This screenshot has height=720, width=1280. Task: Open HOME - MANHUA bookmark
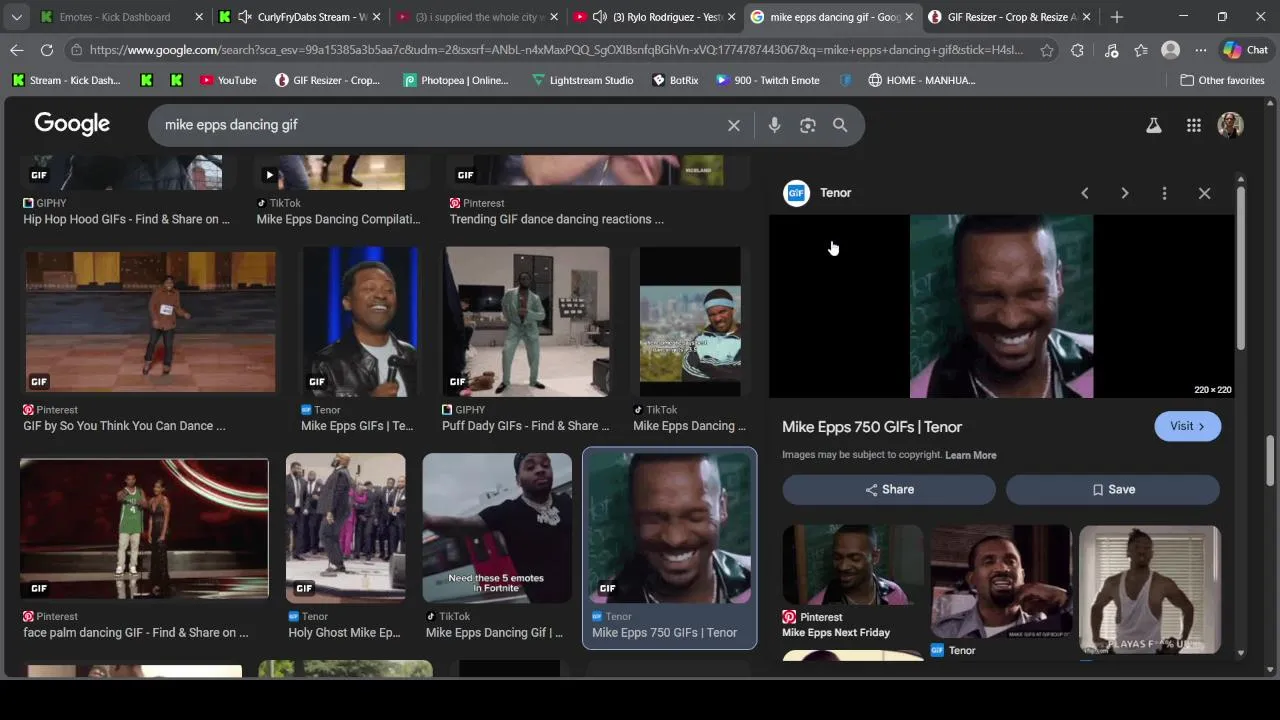(x=922, y=80)
